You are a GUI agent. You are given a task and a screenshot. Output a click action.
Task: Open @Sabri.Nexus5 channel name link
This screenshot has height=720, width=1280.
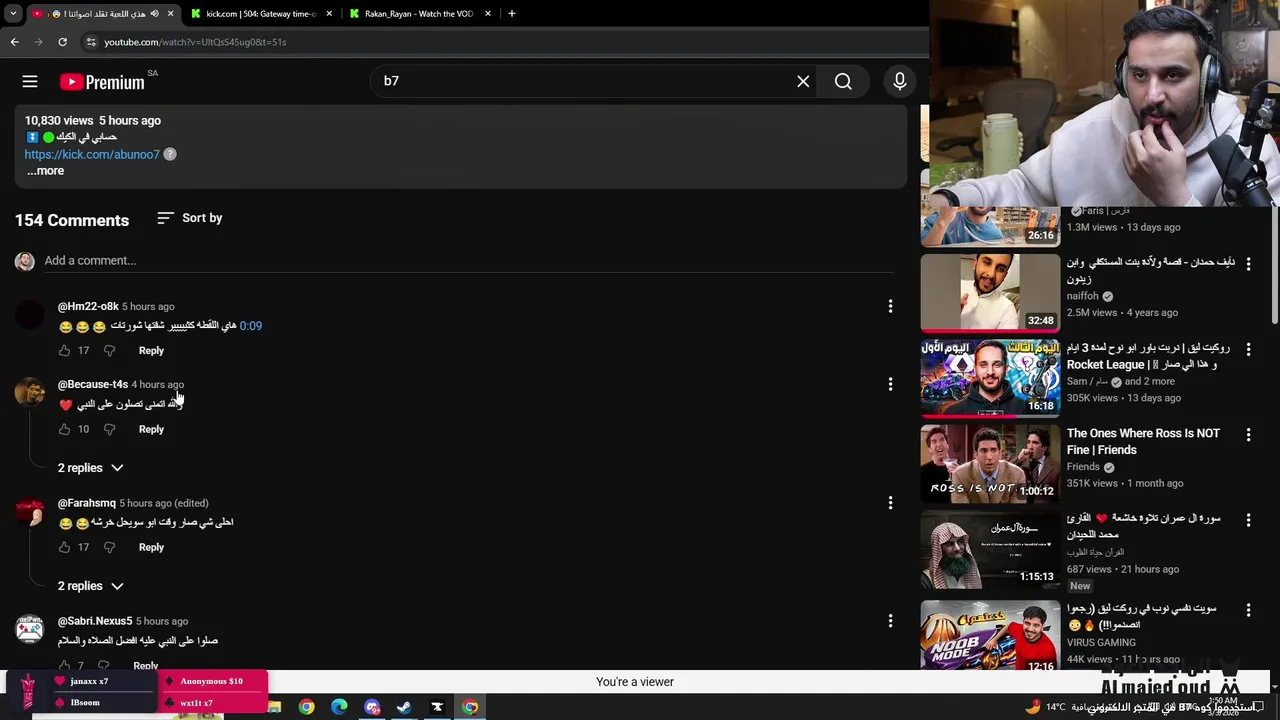95,621
